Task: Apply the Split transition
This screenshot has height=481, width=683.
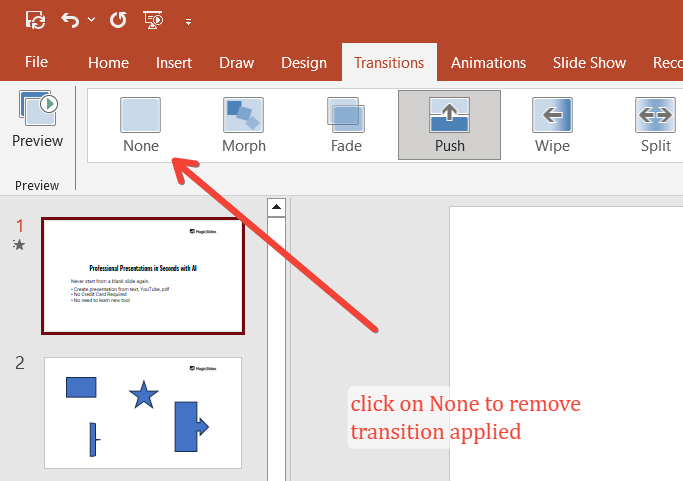Action: (x=656, y=125)
